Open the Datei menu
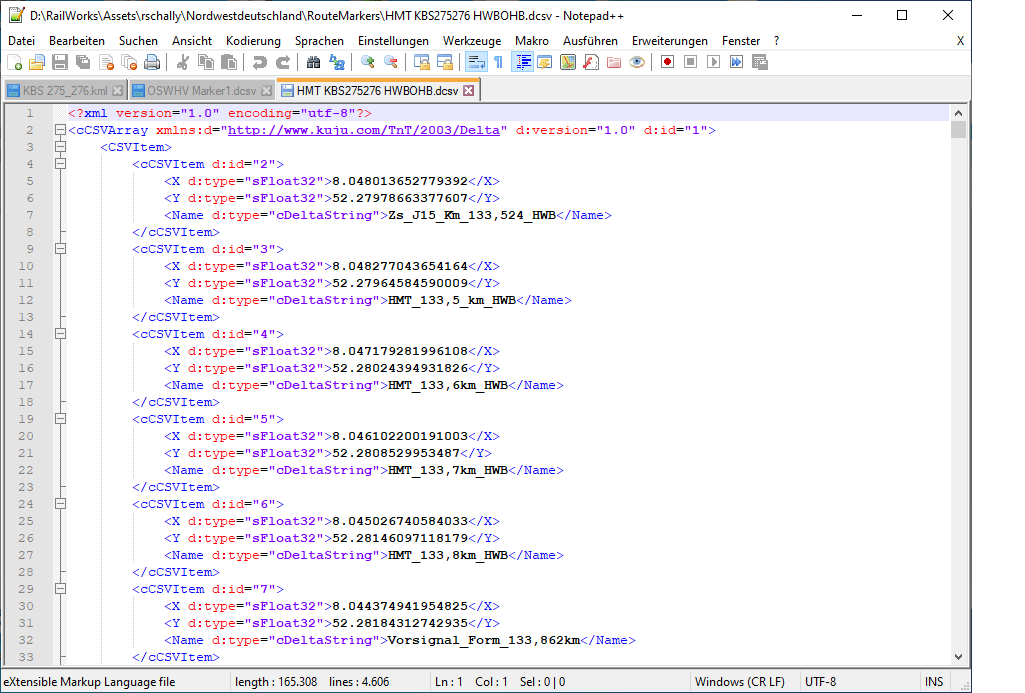 [x=22, y=41]
